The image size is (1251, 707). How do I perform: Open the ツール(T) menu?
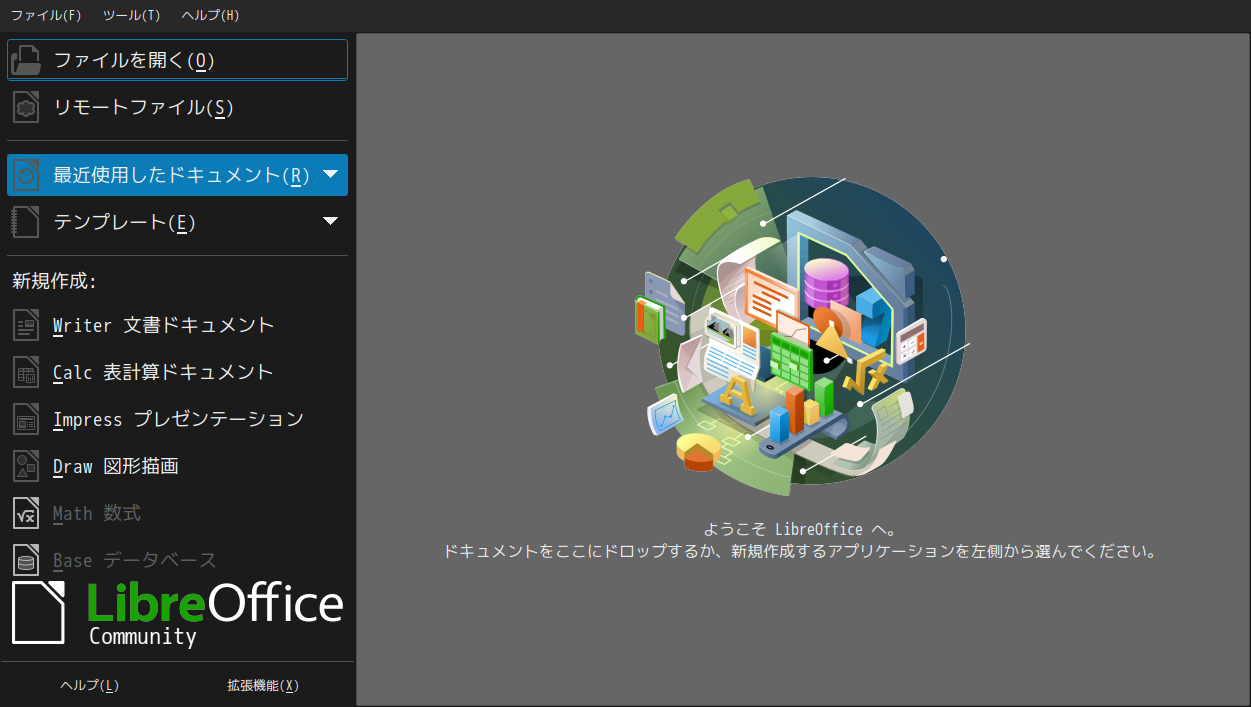tap(131, 15)
